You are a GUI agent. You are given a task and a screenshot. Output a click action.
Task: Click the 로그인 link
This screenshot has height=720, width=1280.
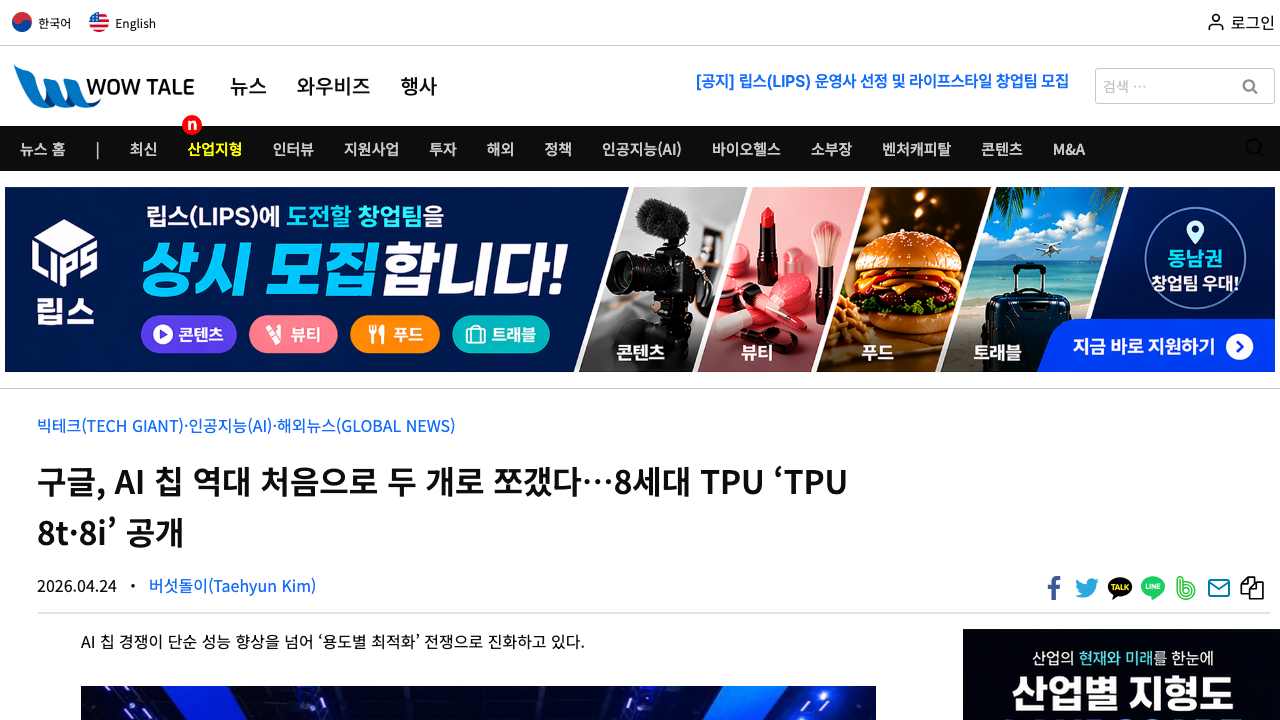pos(1241,22)
